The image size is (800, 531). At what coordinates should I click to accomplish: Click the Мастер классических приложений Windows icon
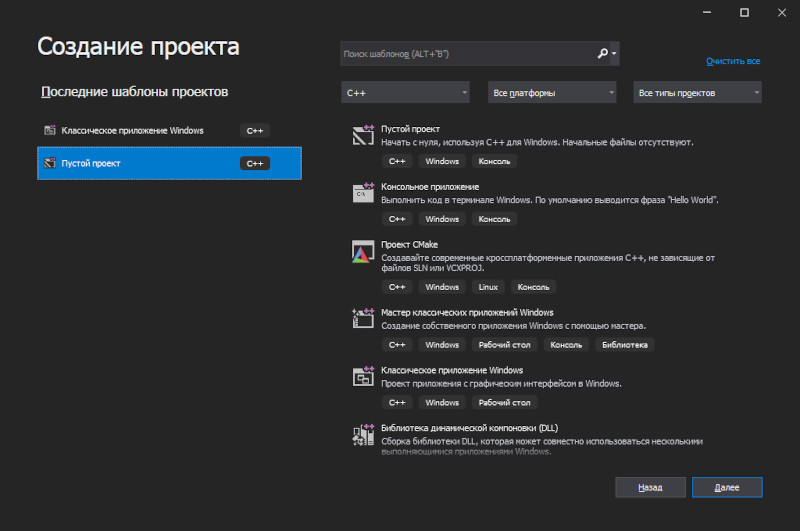point(363,318)
